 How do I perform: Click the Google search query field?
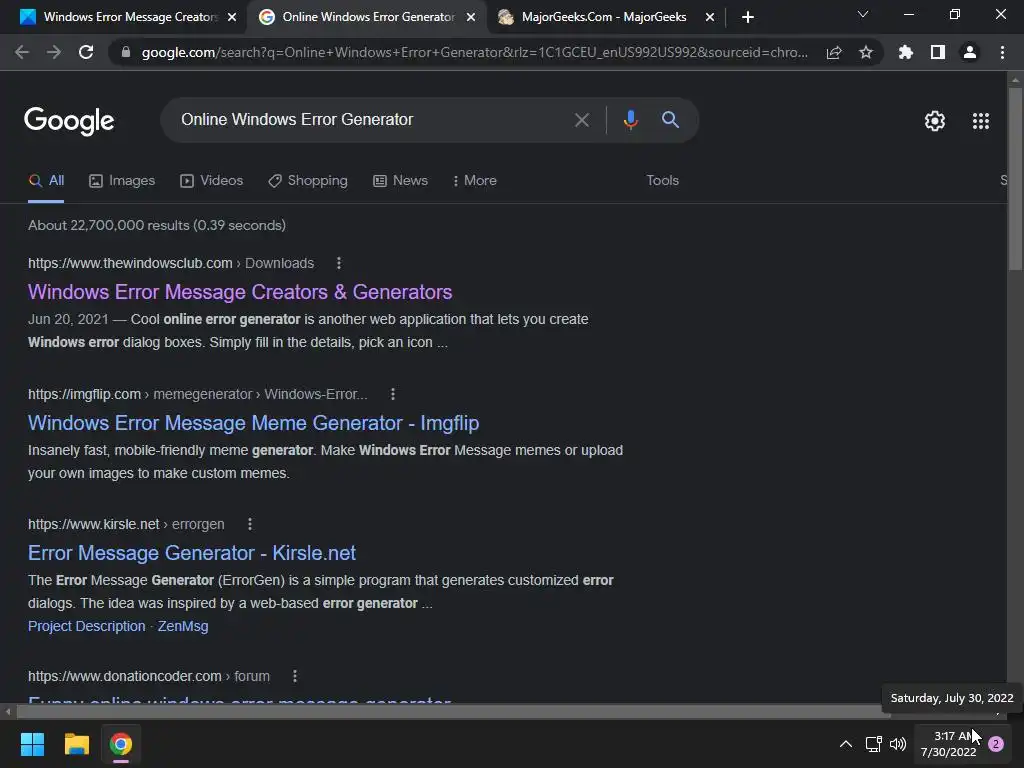tap(369, 120)
